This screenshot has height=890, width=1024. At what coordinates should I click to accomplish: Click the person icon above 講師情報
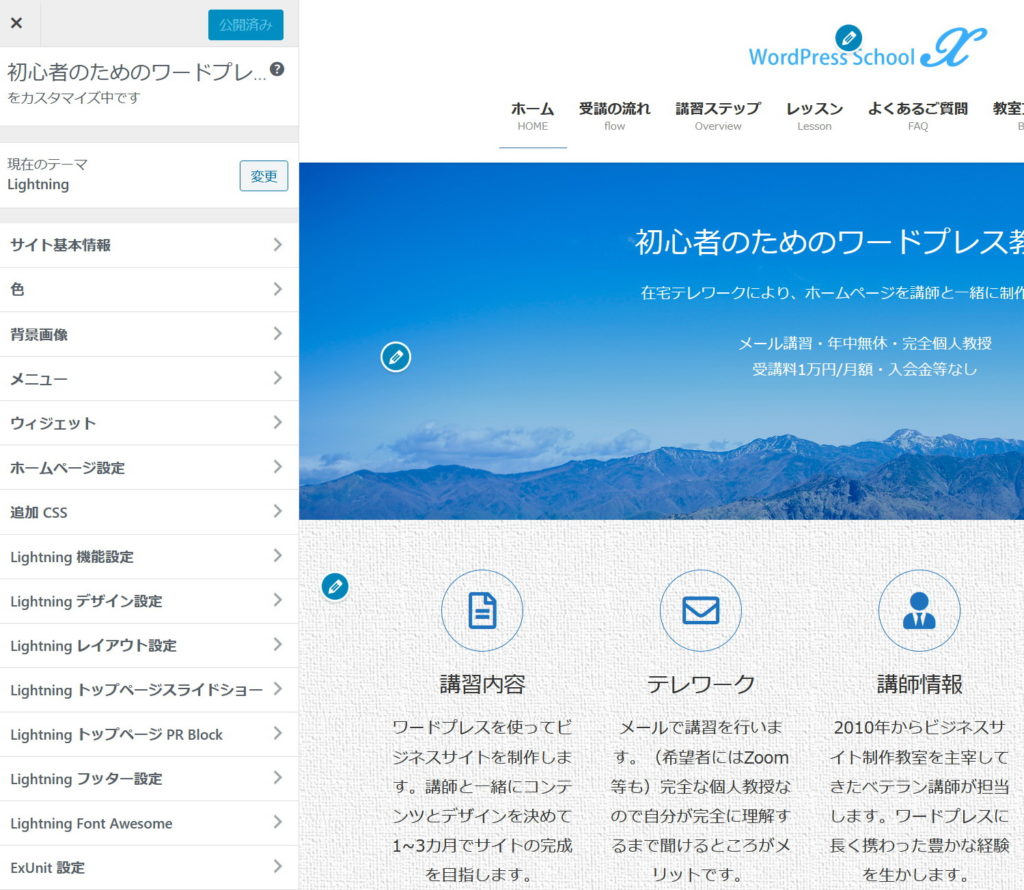[918, 610]
